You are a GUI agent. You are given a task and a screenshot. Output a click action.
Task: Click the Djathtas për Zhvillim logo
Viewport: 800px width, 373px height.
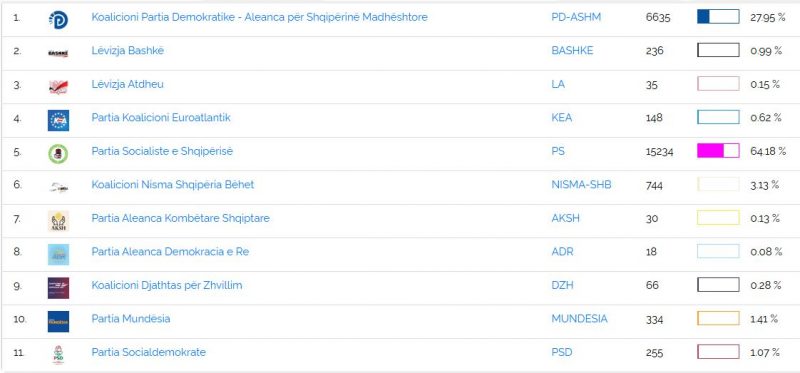[58, 288]
